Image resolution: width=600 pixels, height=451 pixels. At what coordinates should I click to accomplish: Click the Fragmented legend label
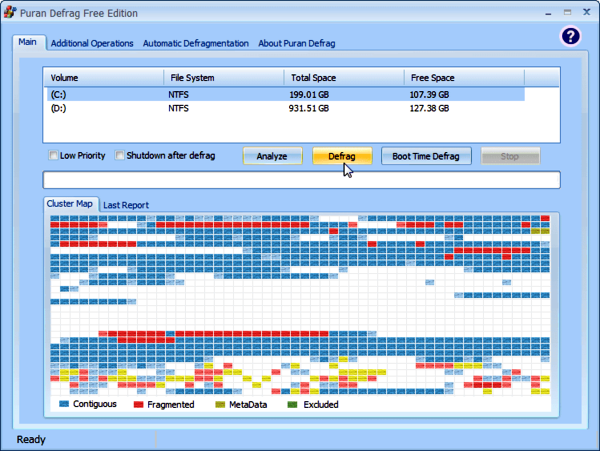coord(171,404)
